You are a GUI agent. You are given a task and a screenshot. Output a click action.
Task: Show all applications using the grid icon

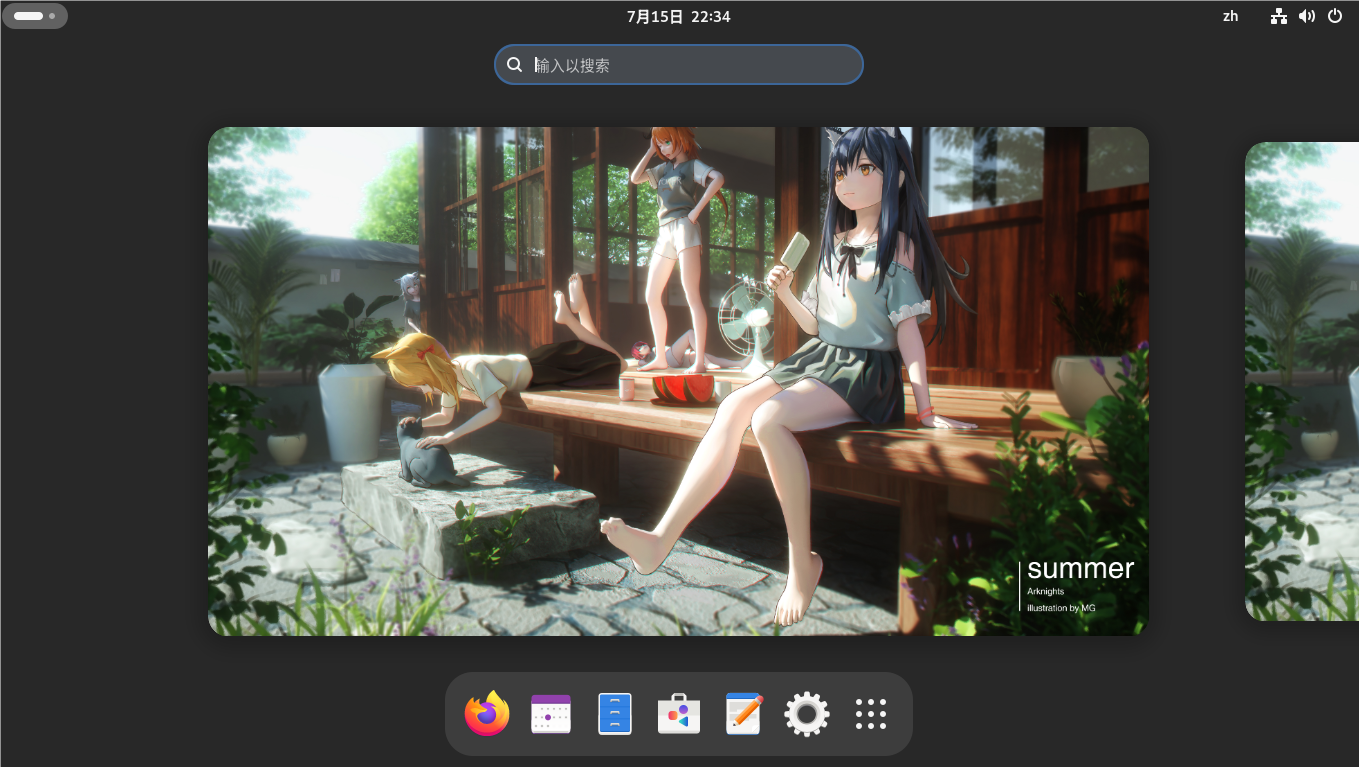[x=871, y=714]
